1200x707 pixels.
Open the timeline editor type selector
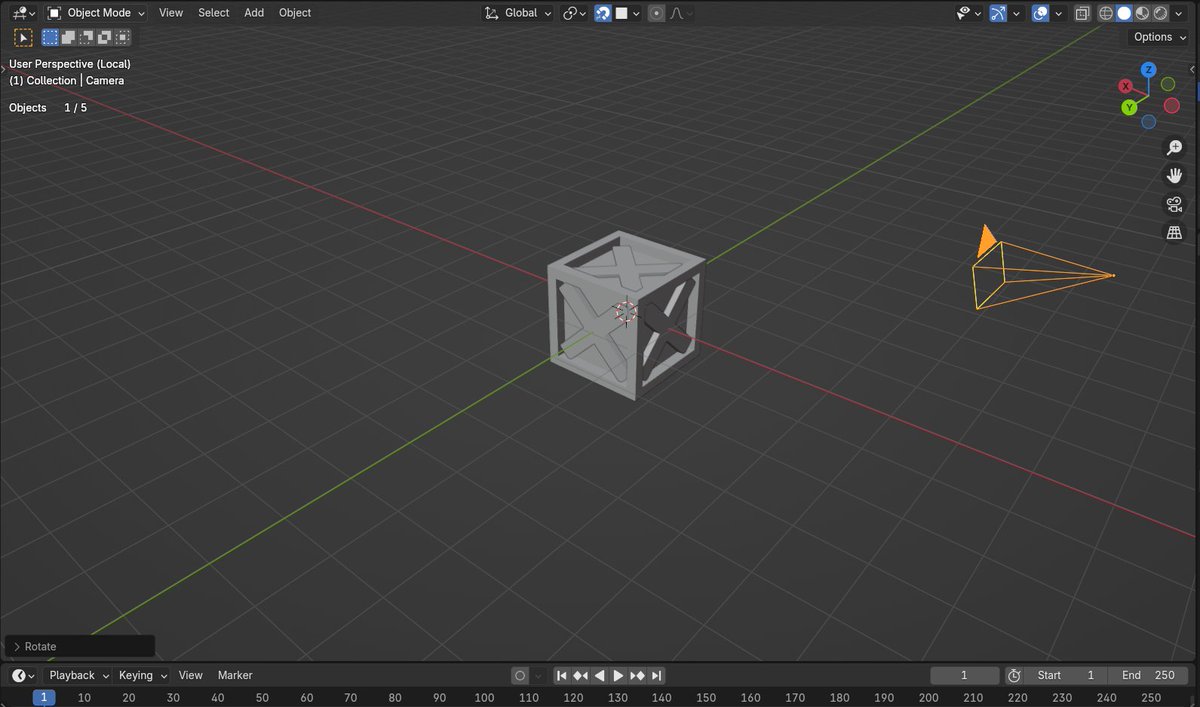(22, 675)
